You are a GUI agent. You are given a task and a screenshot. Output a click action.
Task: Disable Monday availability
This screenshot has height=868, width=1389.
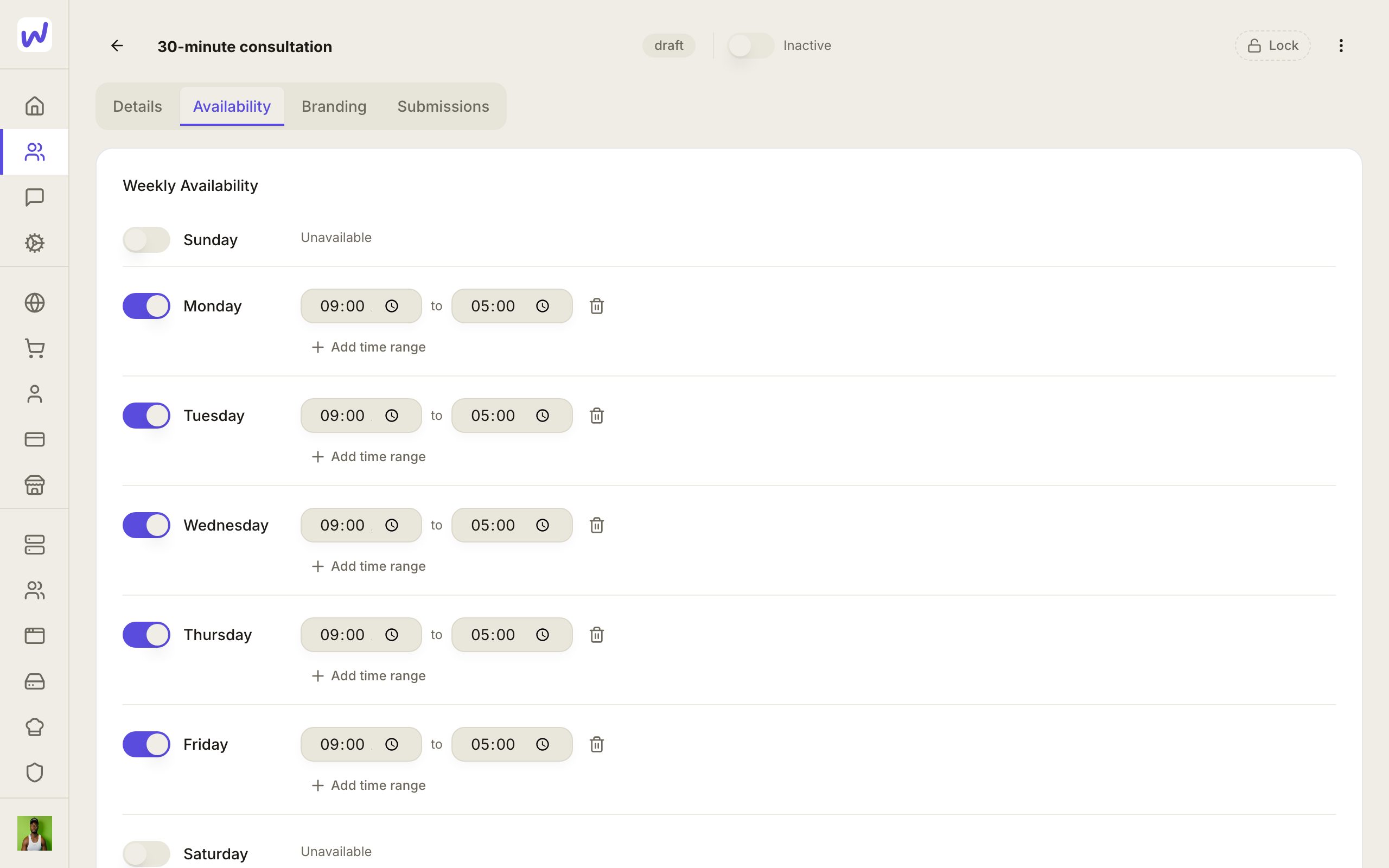point(146,306)
